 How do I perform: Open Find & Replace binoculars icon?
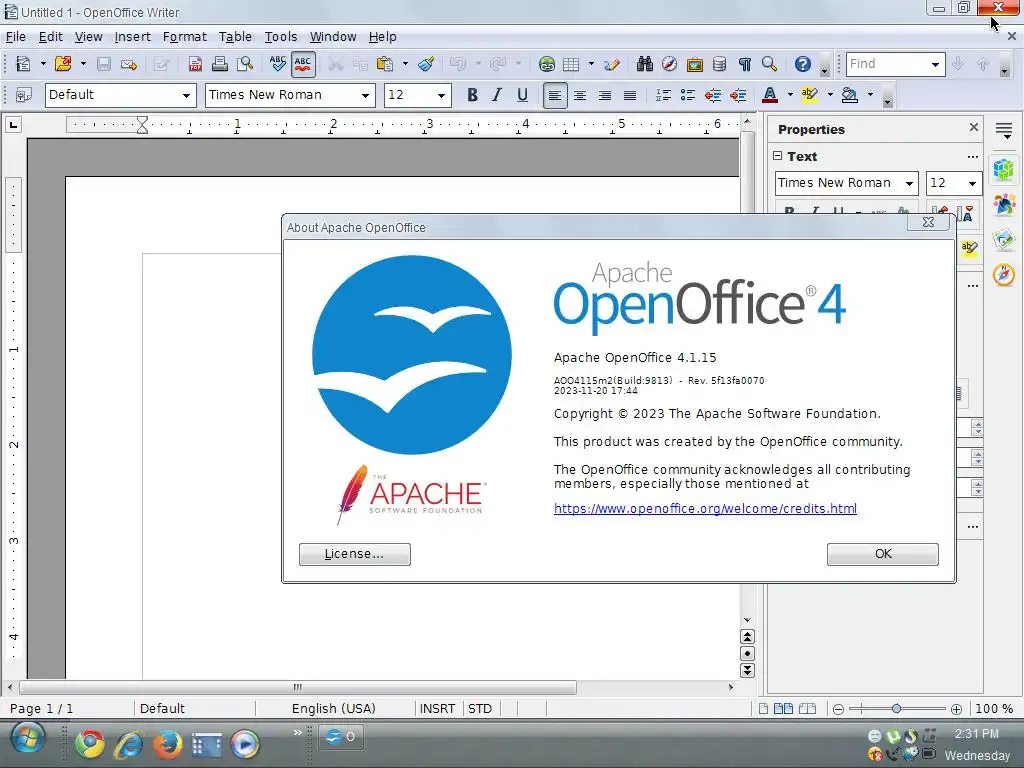[x=645, y=64]
